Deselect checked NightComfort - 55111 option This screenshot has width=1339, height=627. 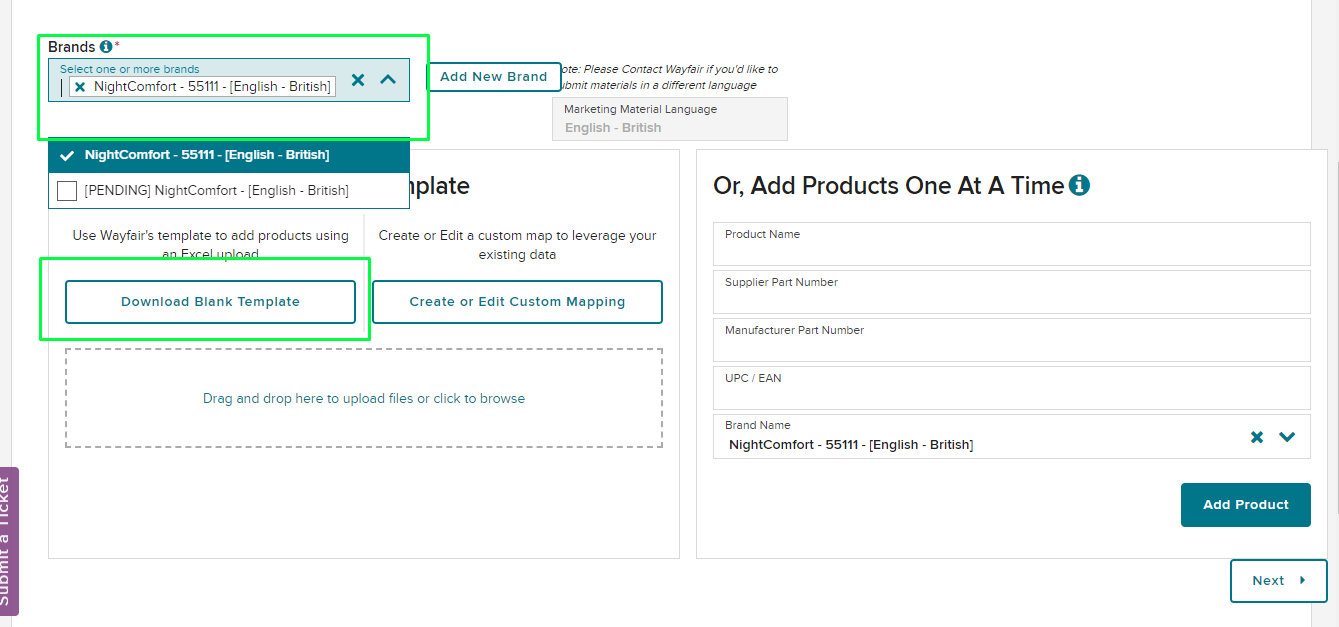pos(229,155)
